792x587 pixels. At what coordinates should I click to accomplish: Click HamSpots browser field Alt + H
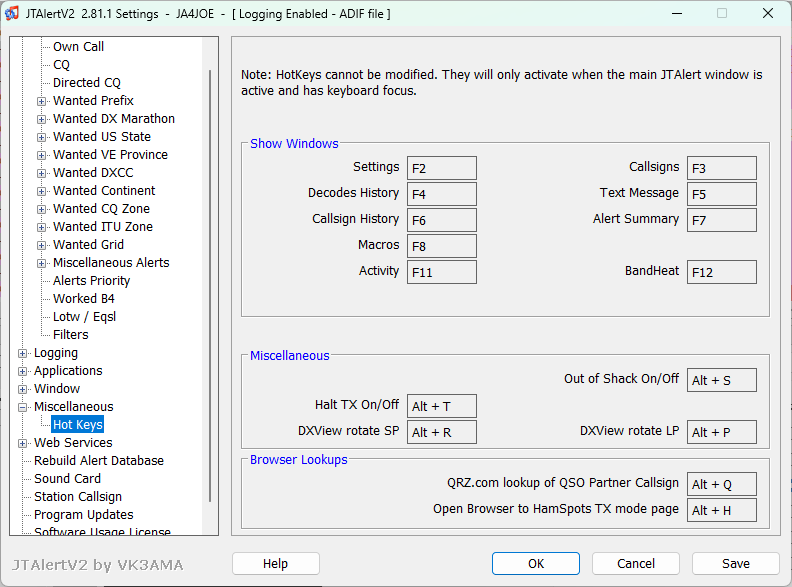click(721, 510)
